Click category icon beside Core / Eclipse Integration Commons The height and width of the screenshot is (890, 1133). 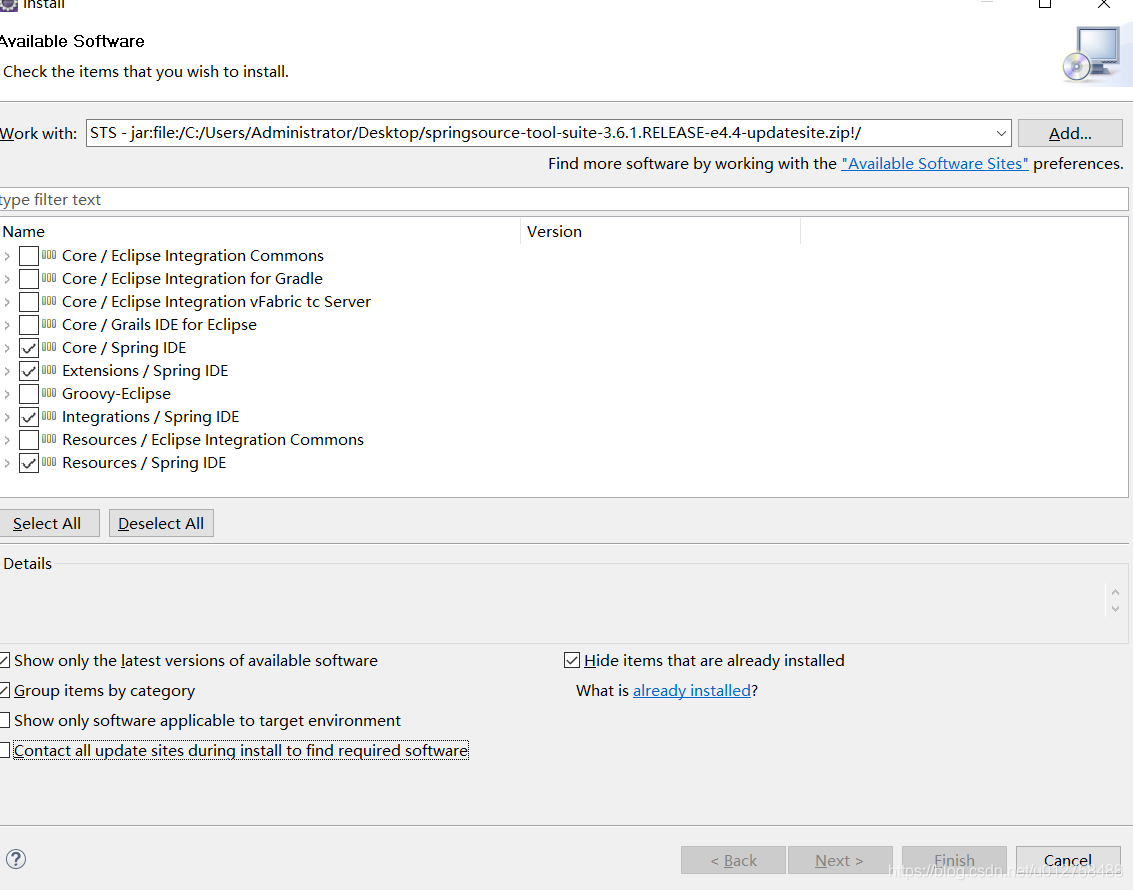click(49, 255)
